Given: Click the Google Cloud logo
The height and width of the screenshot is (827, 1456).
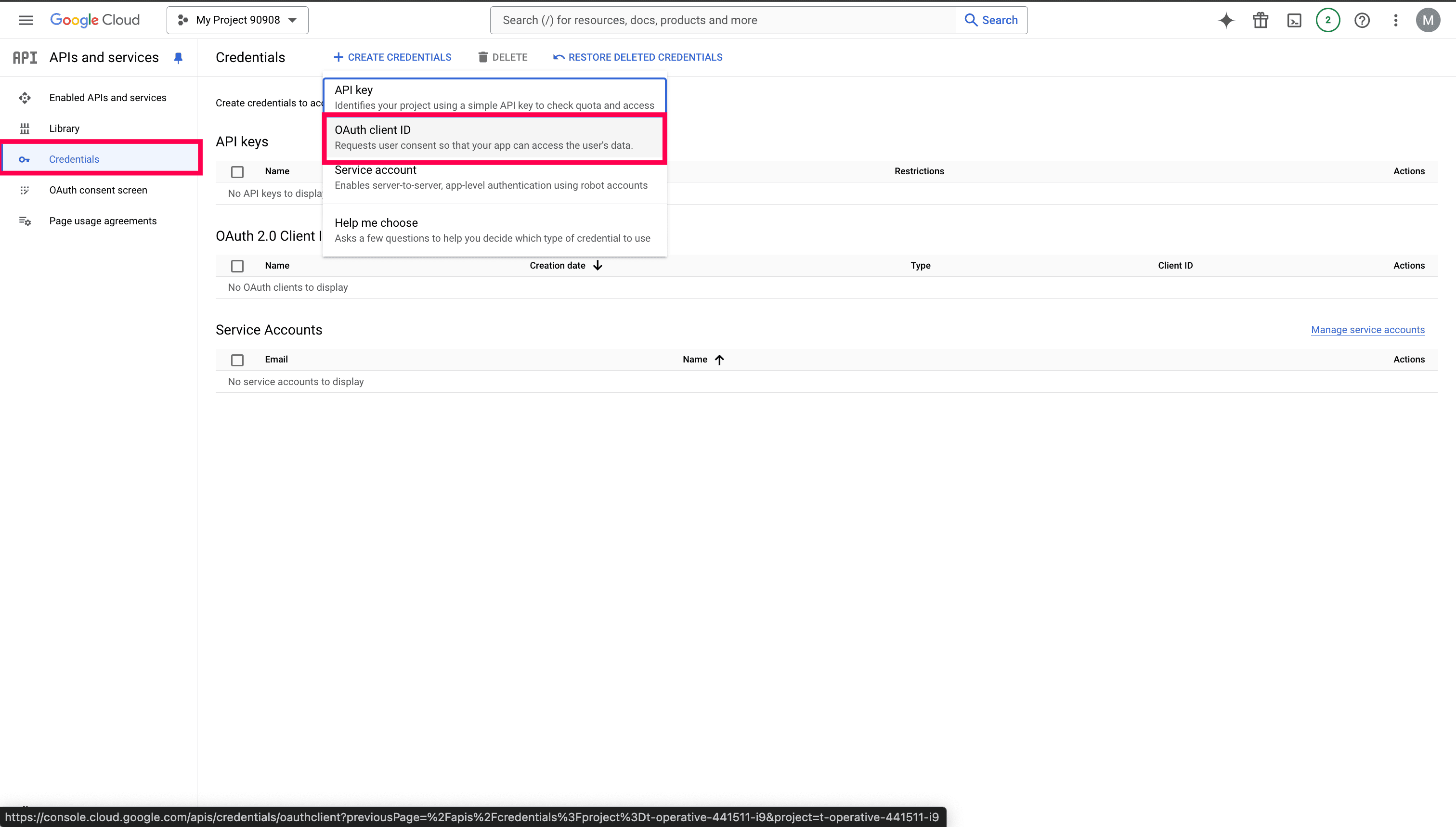Looking at the screenshot, I should tap(95, 20).
